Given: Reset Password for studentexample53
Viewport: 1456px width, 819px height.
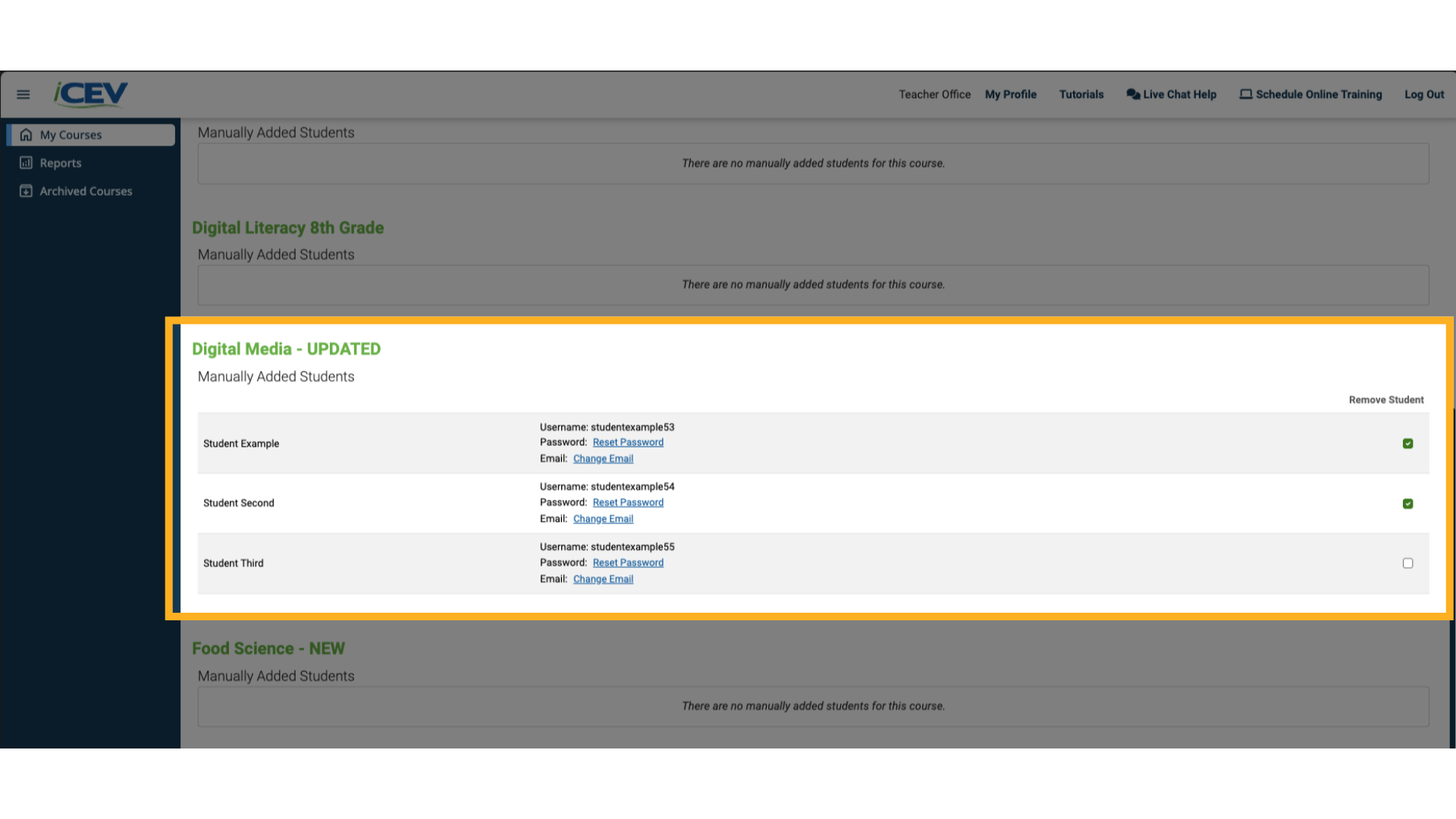Looking at the screenshot, I should click(628, 442).
